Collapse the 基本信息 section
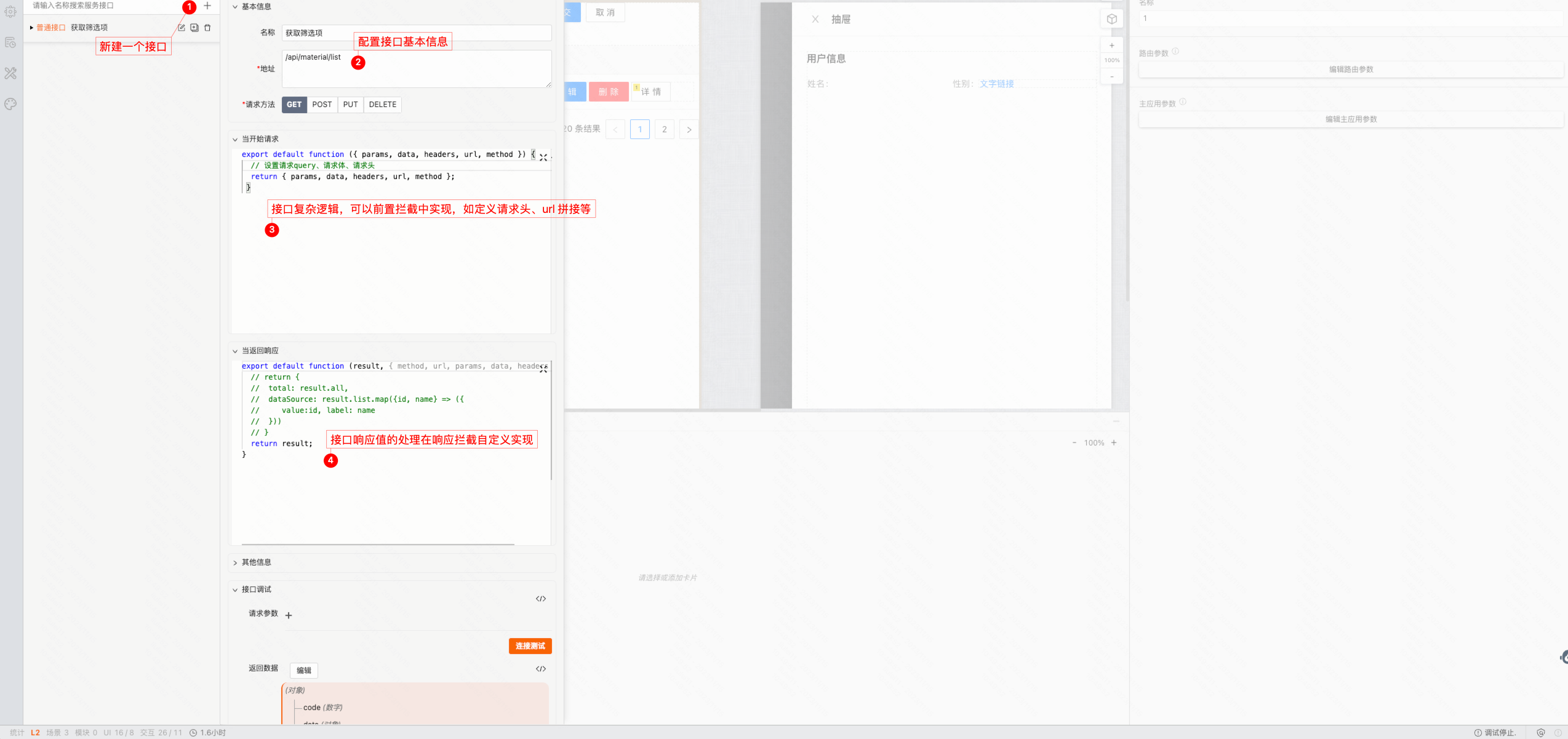Screen dimensions: 1568x739 tap(235, 7)
